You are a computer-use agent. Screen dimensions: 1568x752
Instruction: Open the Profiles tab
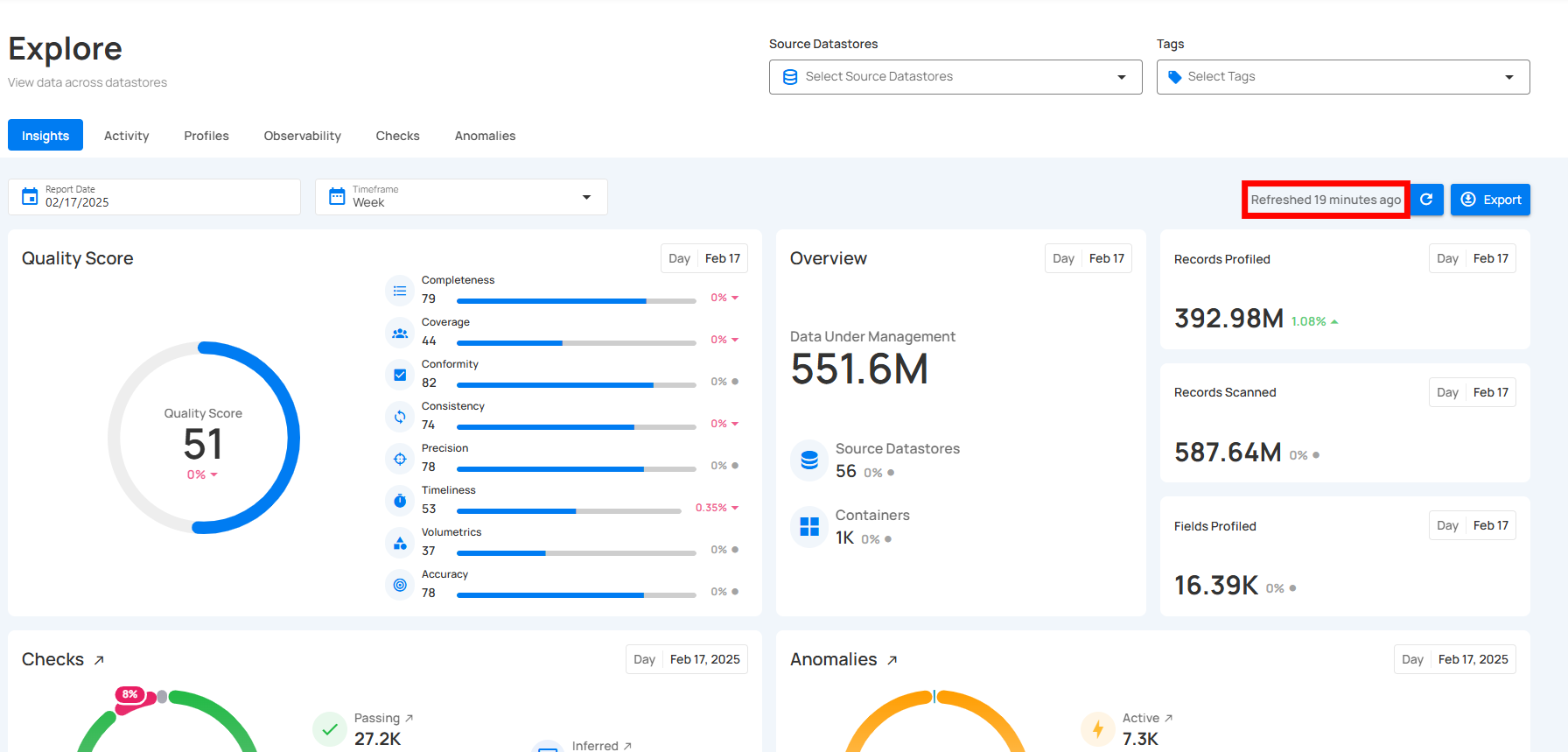[206, 136]
